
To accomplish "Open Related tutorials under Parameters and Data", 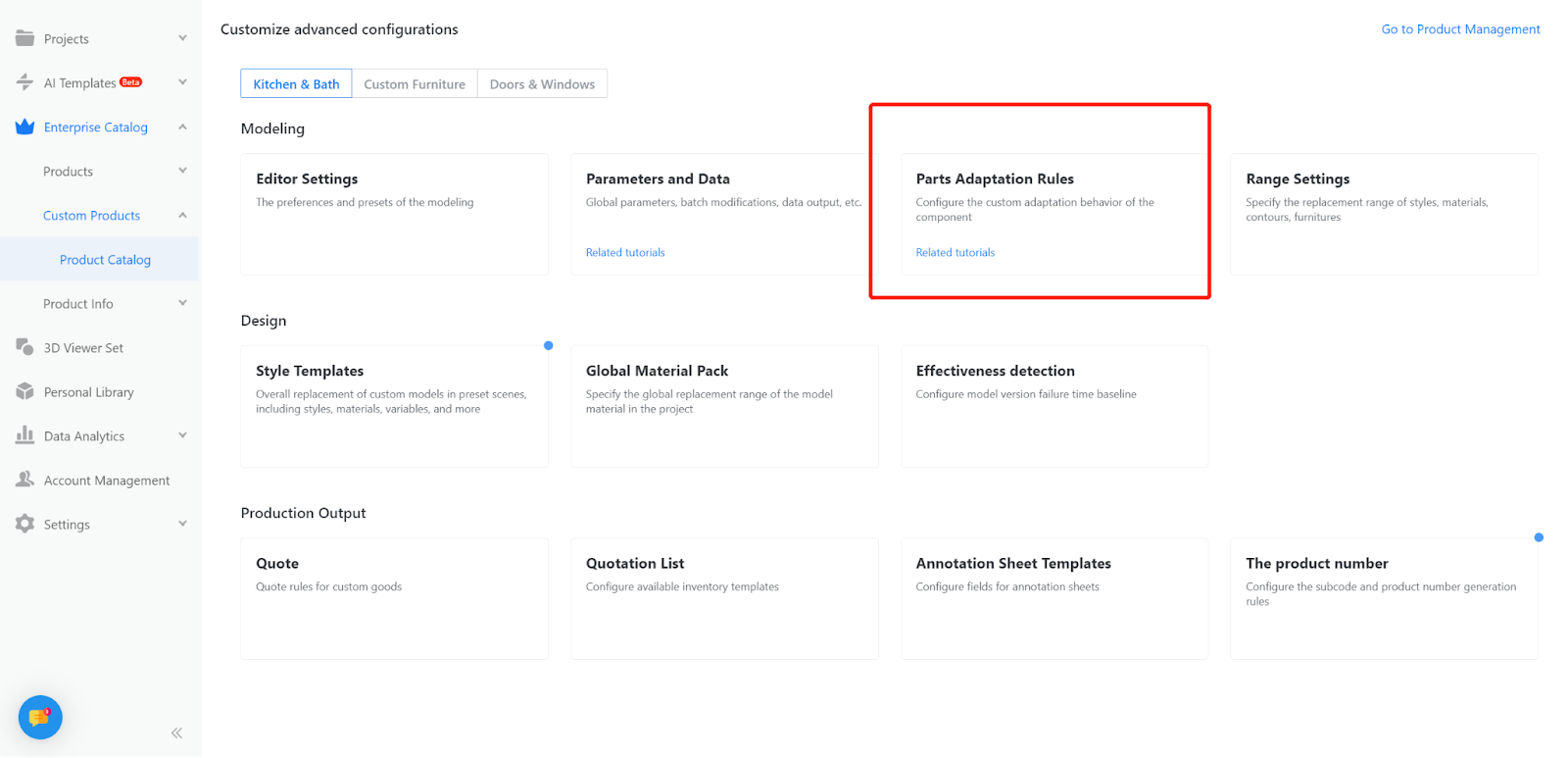I will [x=625, y=253].
